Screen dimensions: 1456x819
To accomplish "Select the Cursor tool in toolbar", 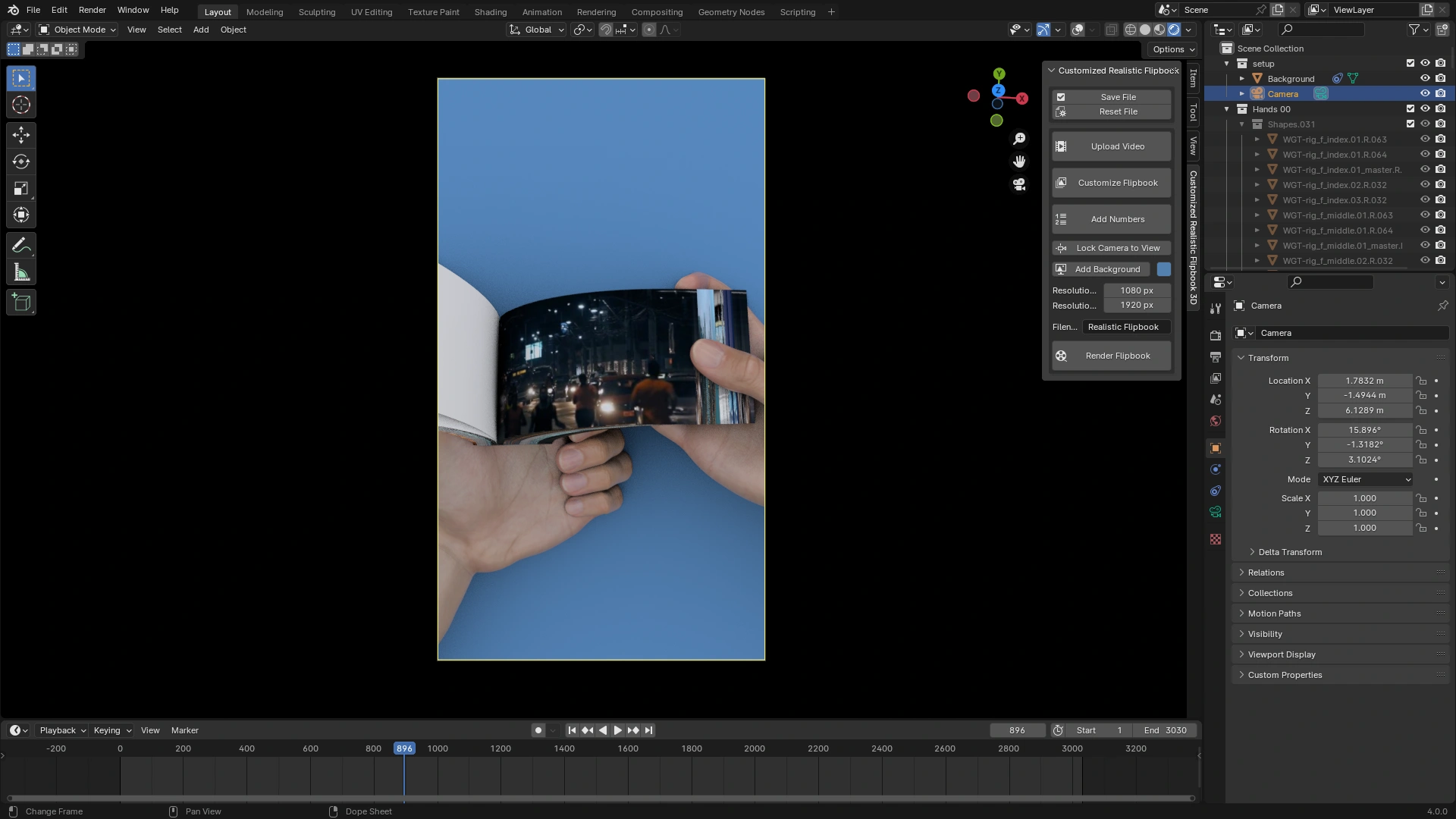I will [x=21, y=105].
